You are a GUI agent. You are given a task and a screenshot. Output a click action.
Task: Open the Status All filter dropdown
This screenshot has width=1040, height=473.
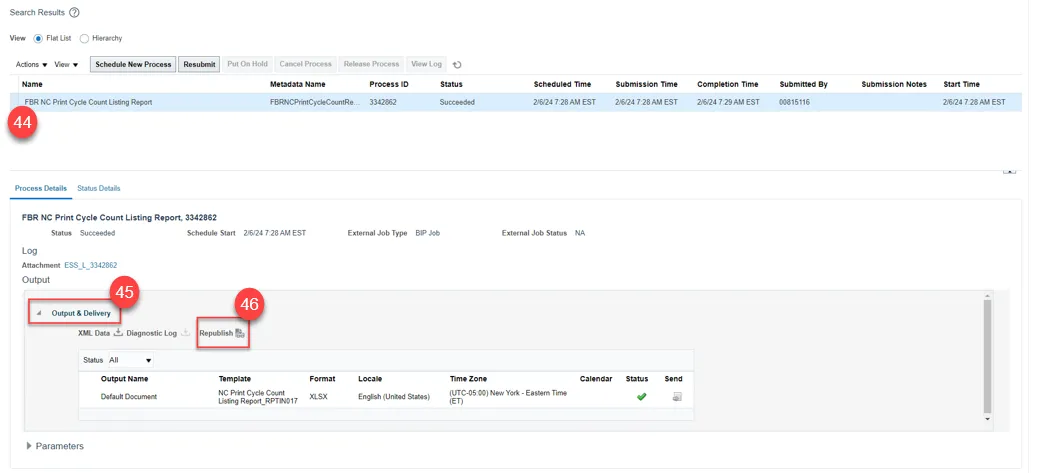pyautogui.click(x=131, y=360)
